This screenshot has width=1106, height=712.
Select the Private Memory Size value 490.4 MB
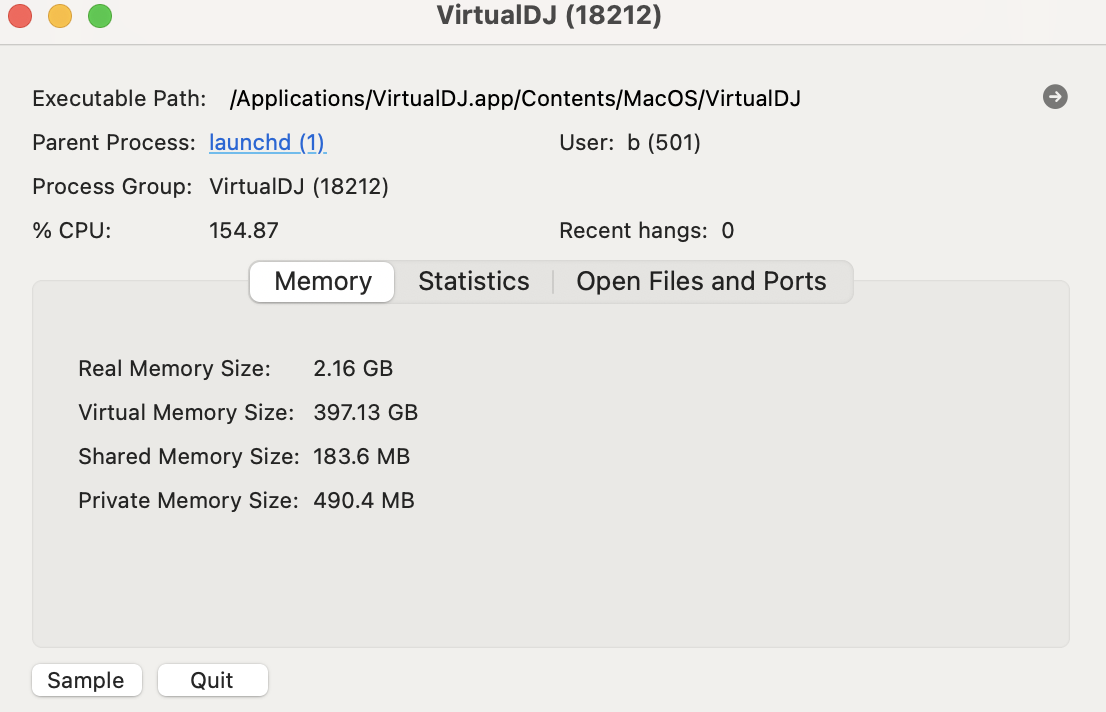point(364,501)
